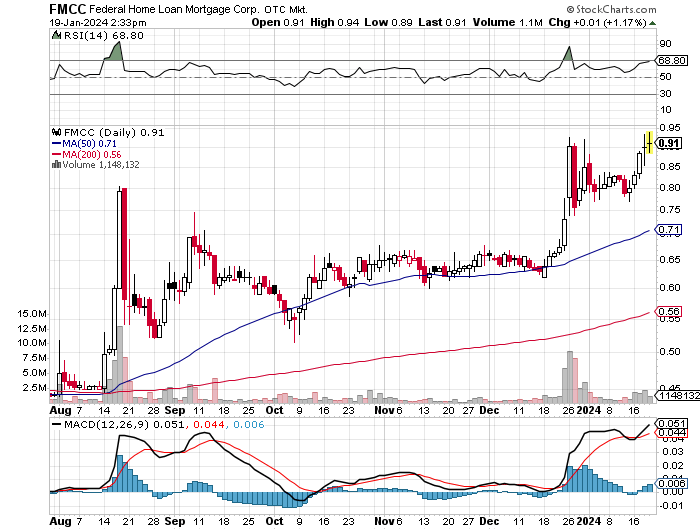Click the MA(200) 0.56 legend text
This screenshot has height=530, width=700.
(x=92, y=155)
